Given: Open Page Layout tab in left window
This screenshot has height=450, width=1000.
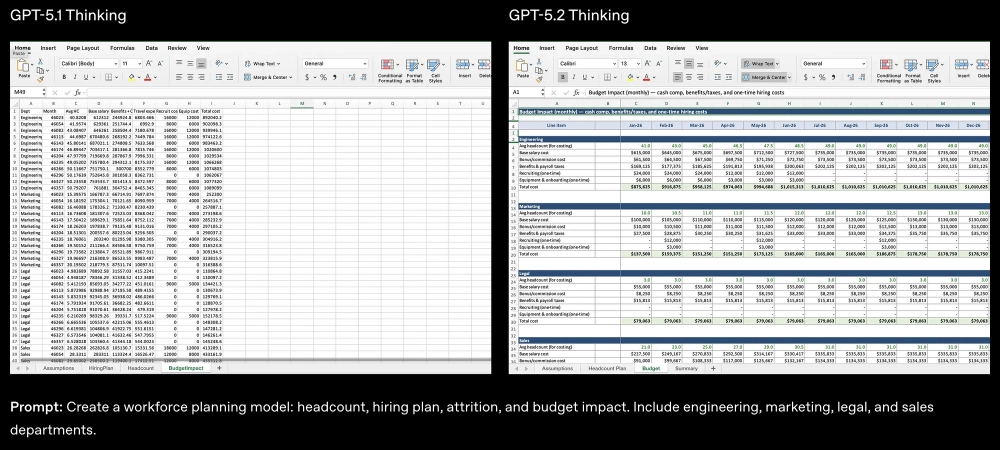Looking at the screenshot, I should 81,47.
